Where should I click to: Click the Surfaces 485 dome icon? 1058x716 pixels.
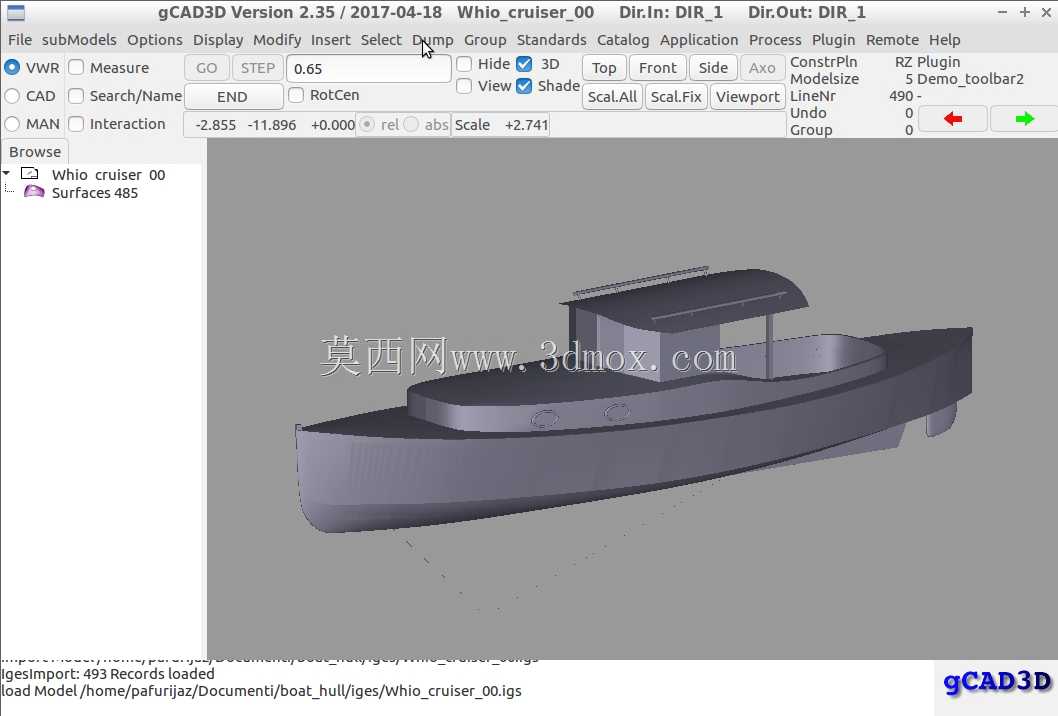[x=34, y=192]
